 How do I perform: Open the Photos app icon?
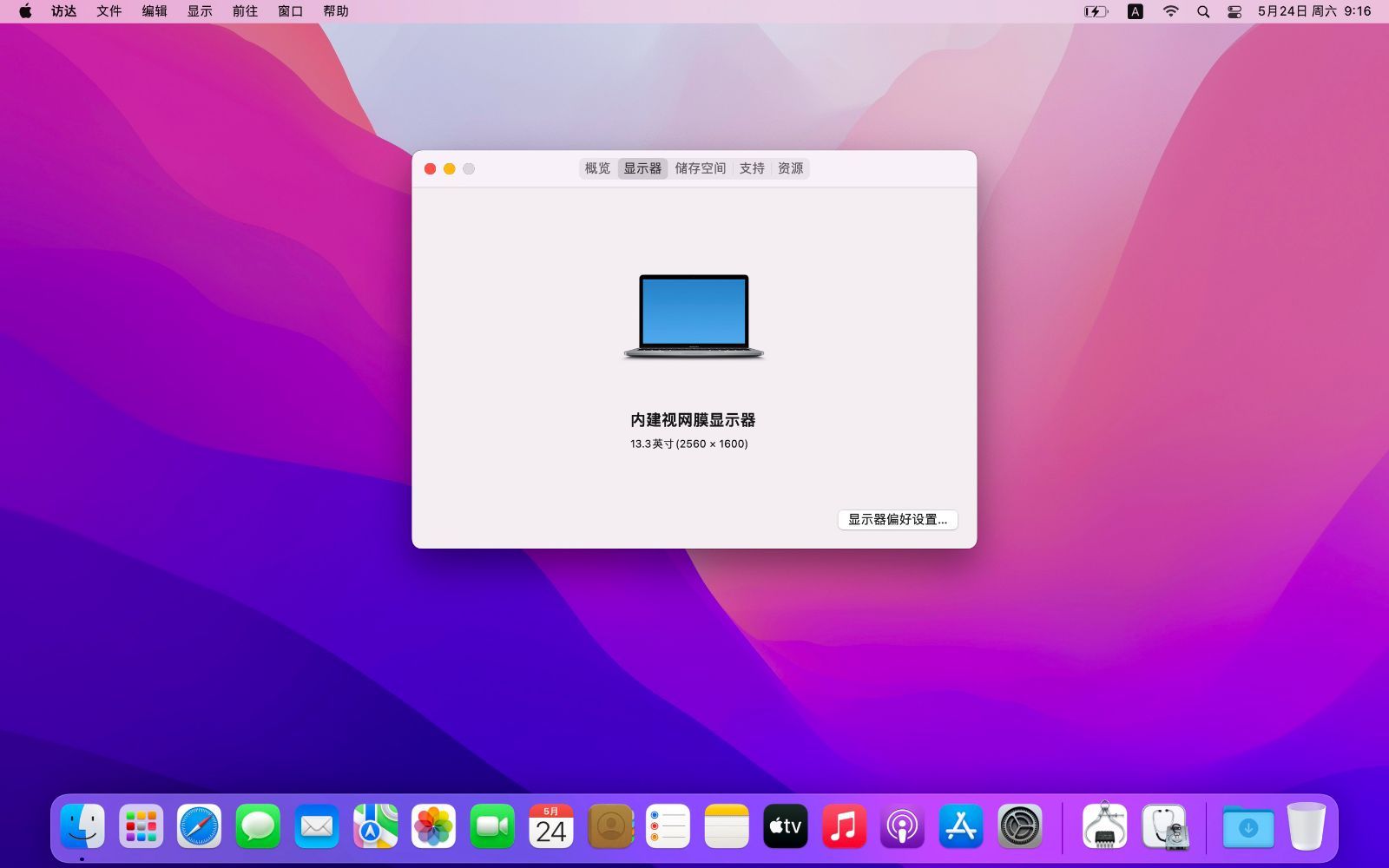click(433, 826)
